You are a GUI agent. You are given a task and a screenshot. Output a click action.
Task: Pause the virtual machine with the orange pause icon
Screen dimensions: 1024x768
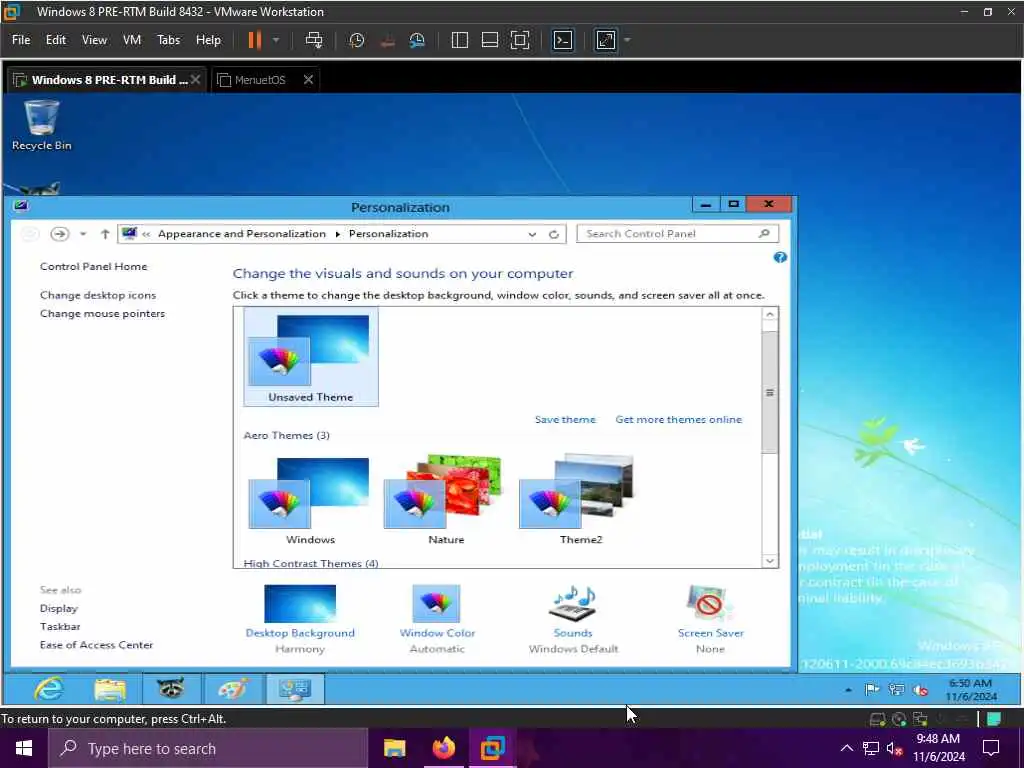pos(255,40)
